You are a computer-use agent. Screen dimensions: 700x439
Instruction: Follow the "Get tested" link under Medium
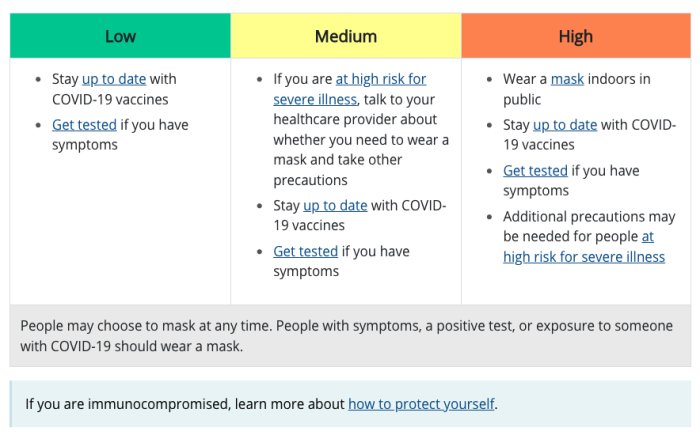pyautogui.click(x=305, y=251)
